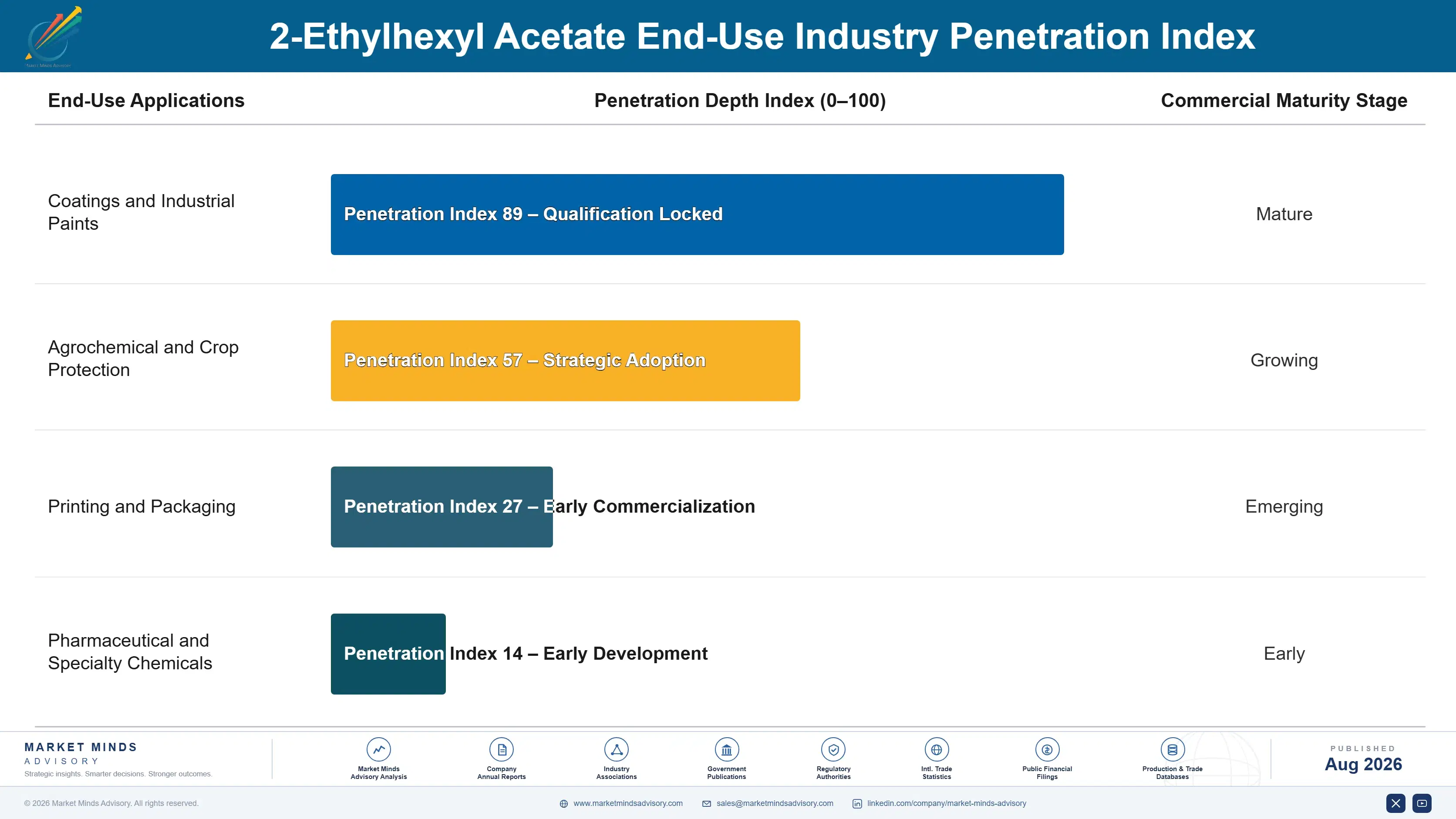Image resolution: width=1456 pixels, height=819 pixels.
Task: Click the Commercial Maturity Stage header
Action: pos(1284,101)
